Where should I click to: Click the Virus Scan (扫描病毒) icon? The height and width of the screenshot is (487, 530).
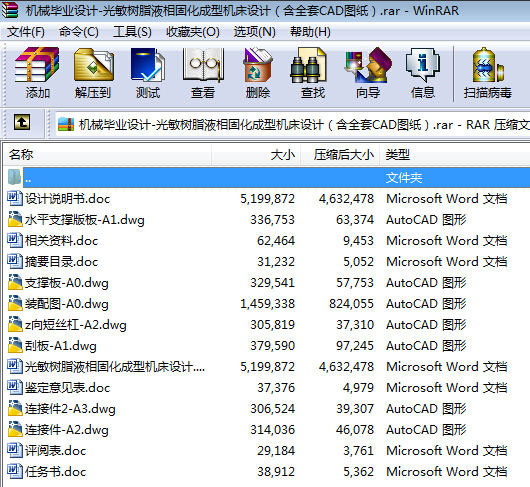487,65
